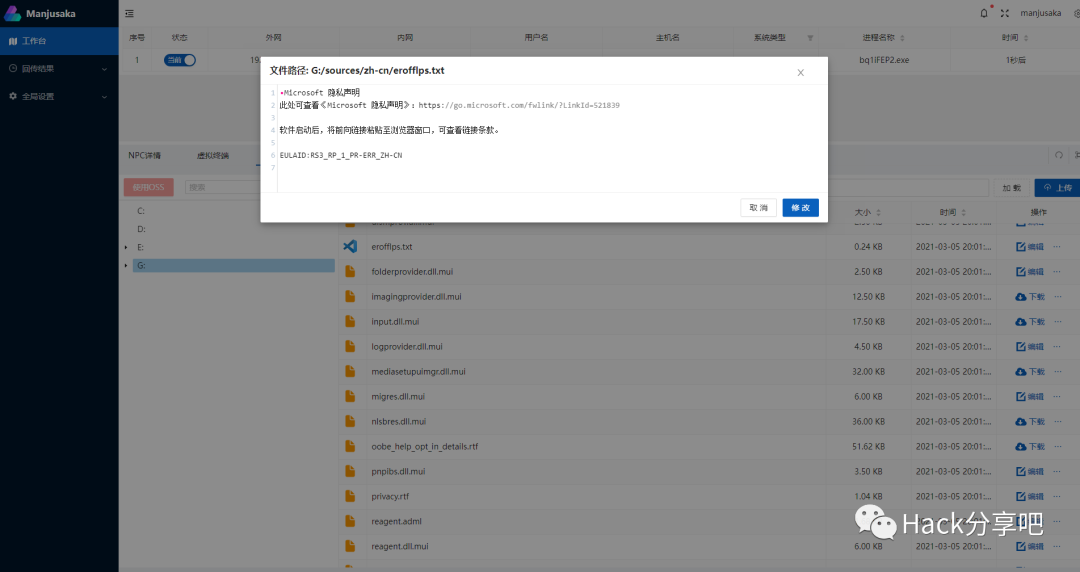Sort the agent table by 时间 column
The height and width of the screenshot is (572, 1080).
point(1026,38)
